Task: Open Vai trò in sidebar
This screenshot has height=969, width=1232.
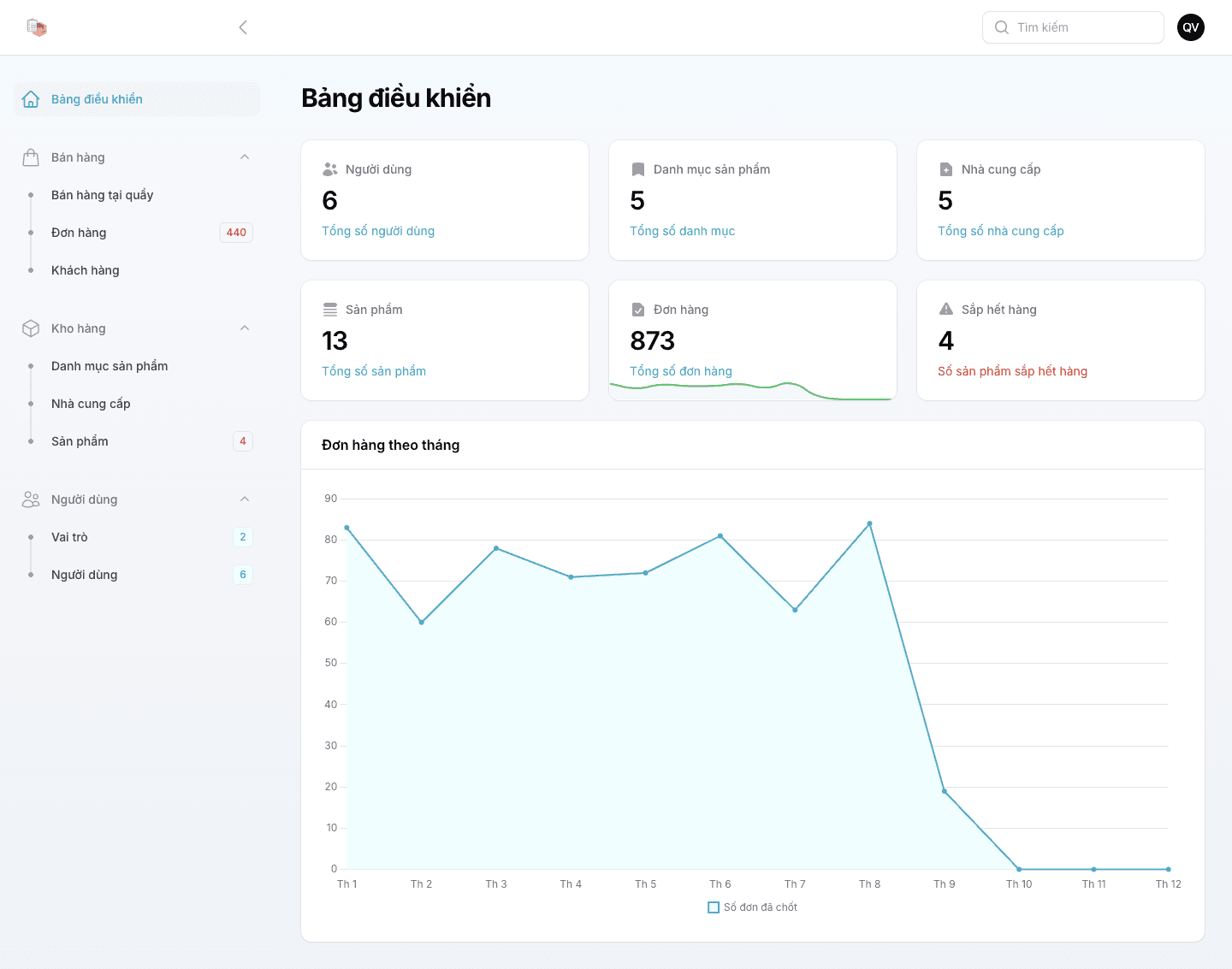Action: click(137, 537)
